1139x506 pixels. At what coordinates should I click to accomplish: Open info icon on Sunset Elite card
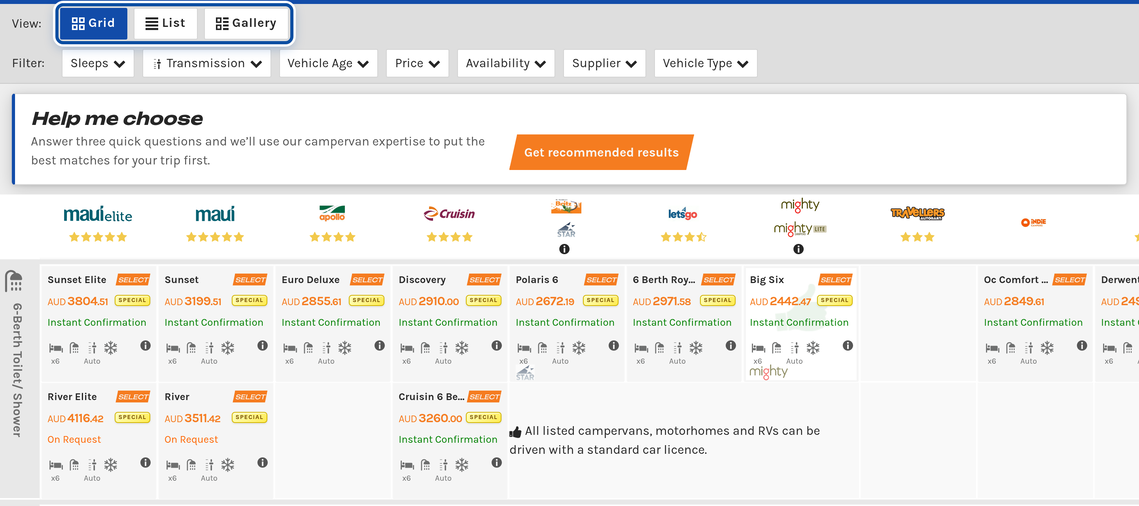pyautogui.click(x=145, y=346)
